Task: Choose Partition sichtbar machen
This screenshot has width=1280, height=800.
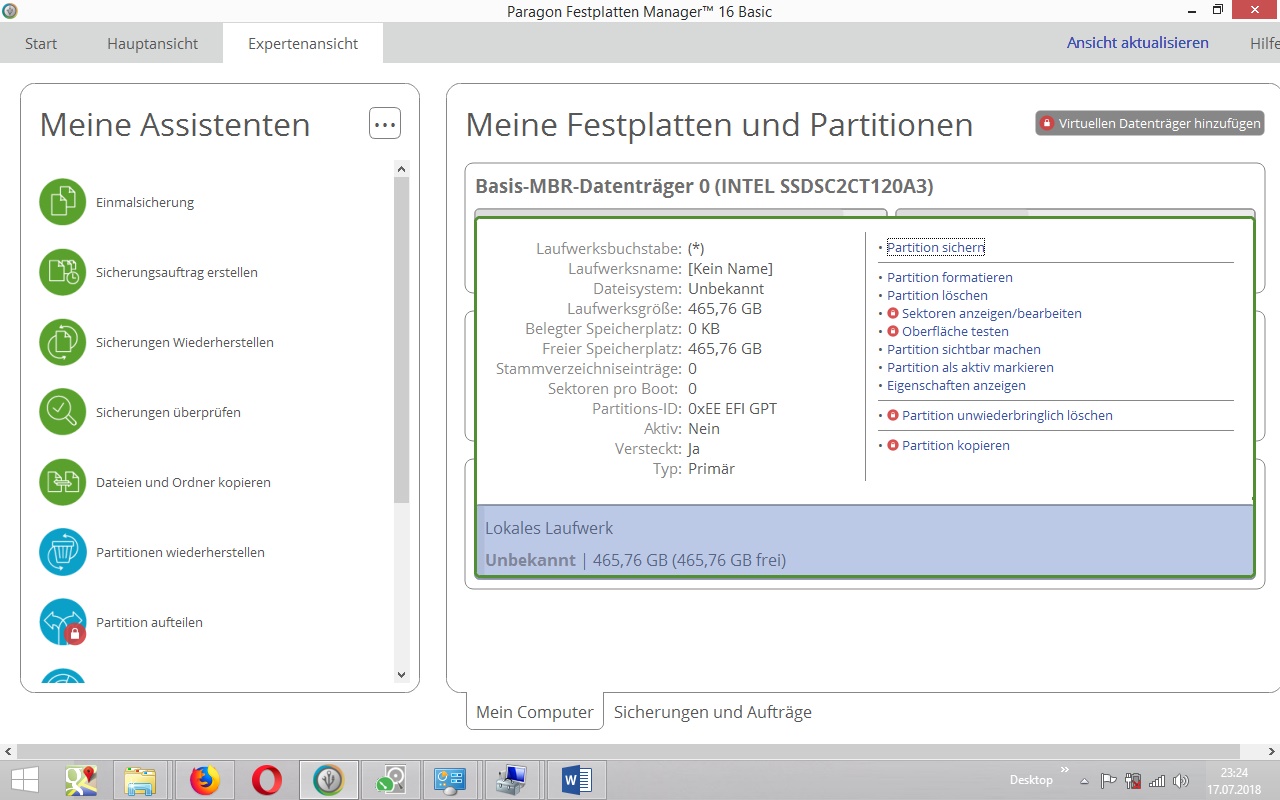Action: (964, 349)
